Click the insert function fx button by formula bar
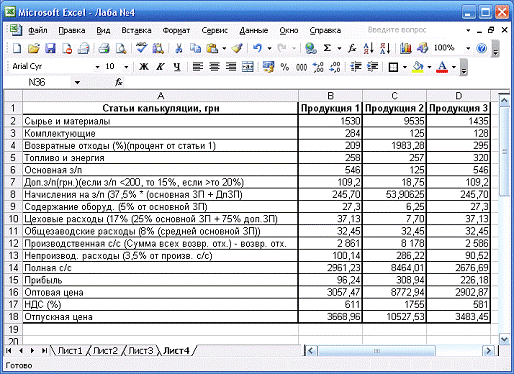 (119, 82)
